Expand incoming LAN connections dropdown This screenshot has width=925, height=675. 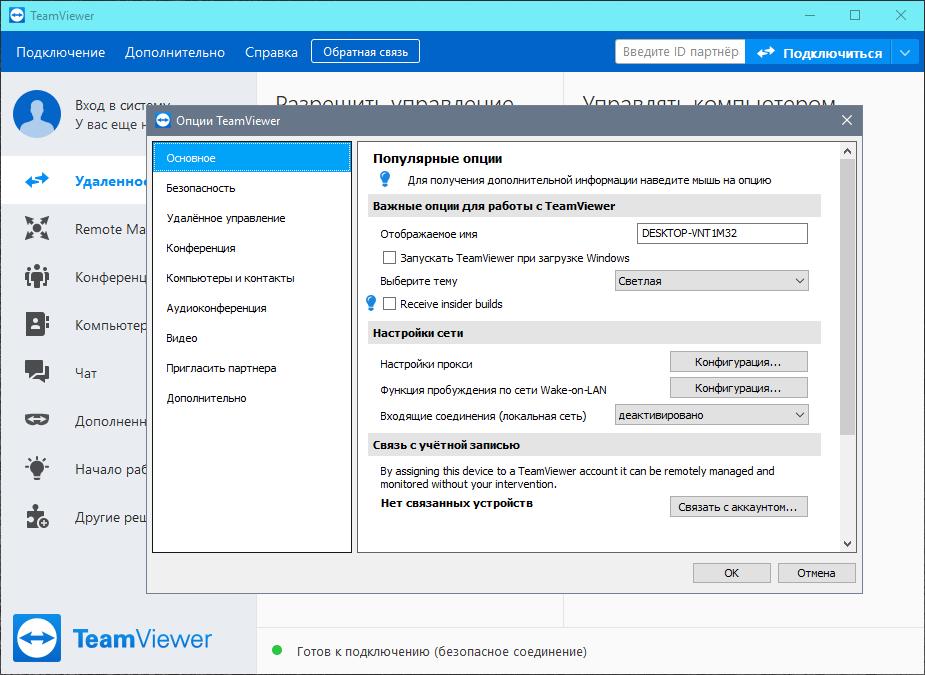click(711, 415)
